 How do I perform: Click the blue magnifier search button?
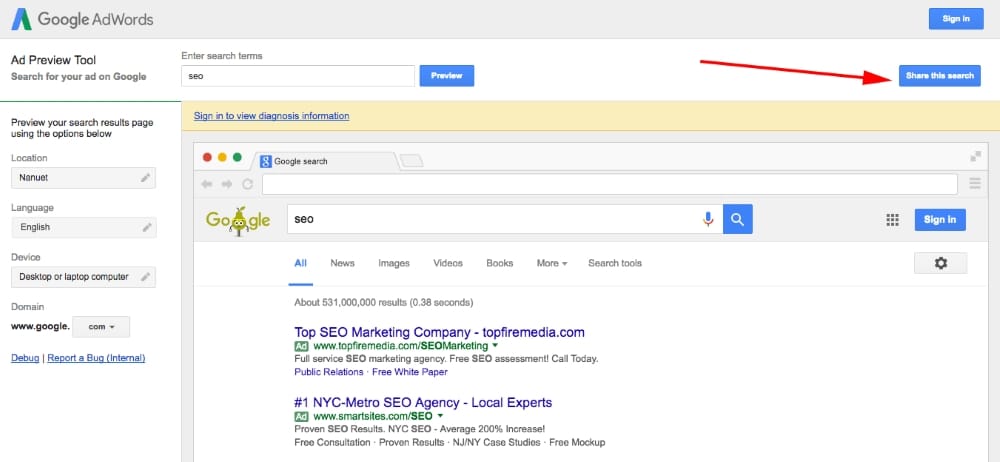(x=738, y=219)
